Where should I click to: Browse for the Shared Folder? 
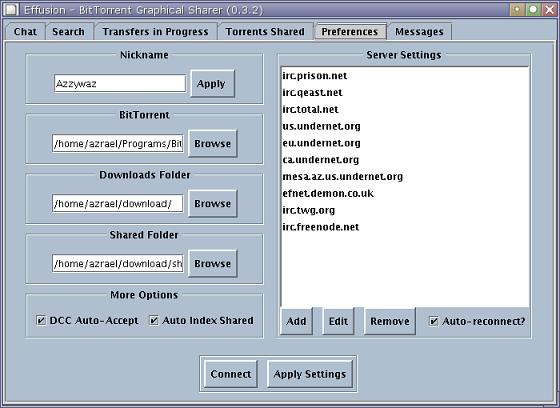[x=212, y=264]
